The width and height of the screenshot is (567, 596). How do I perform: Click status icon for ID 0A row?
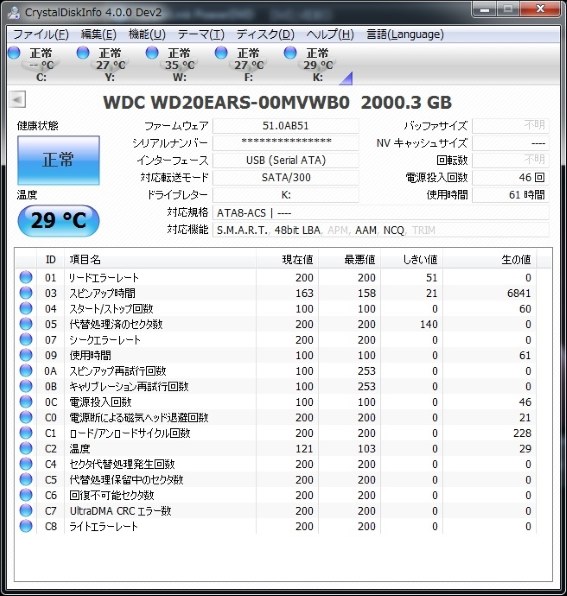tap(26, 371)
